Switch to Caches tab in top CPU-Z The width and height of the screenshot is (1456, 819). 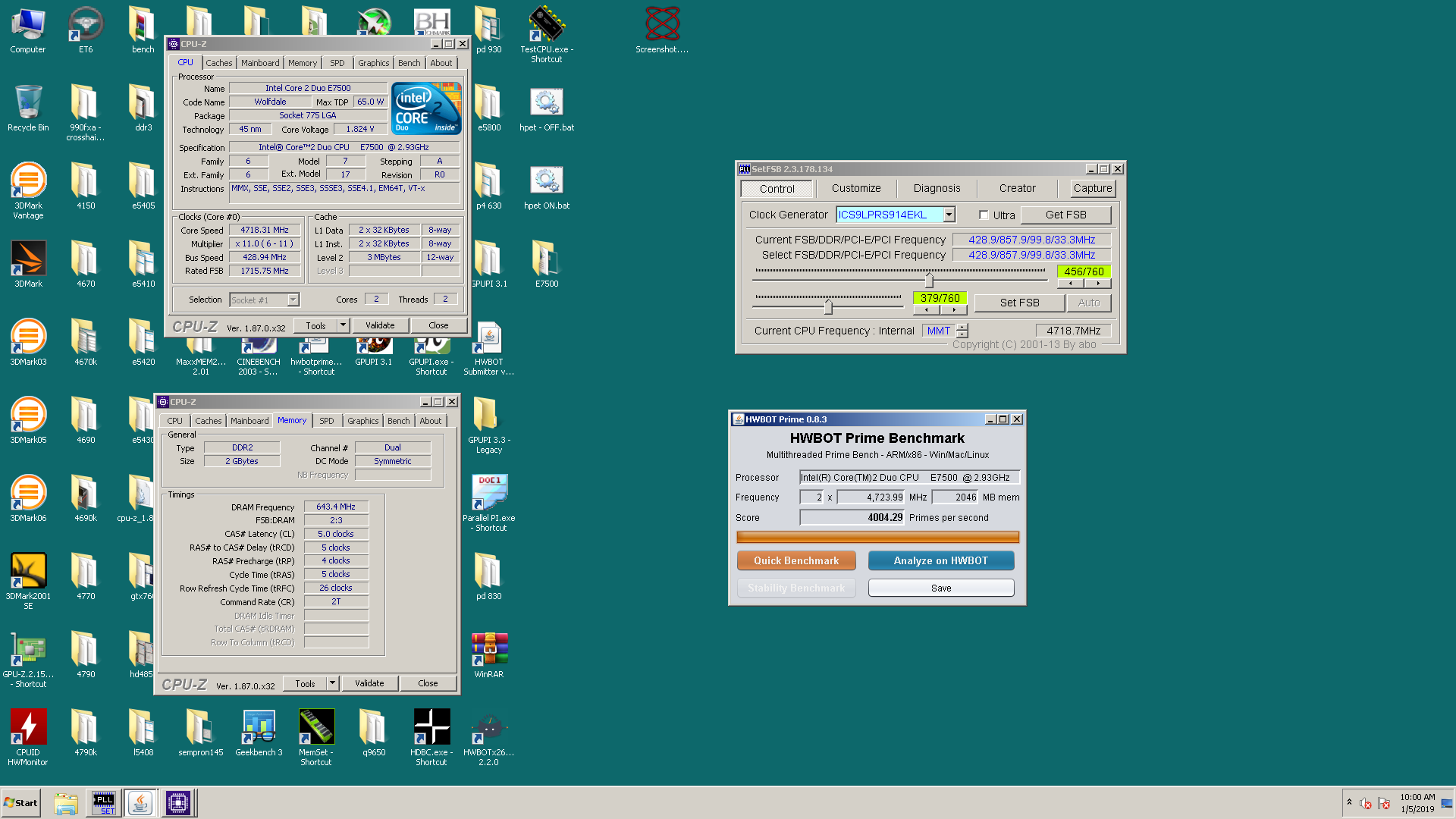[218, 63]
